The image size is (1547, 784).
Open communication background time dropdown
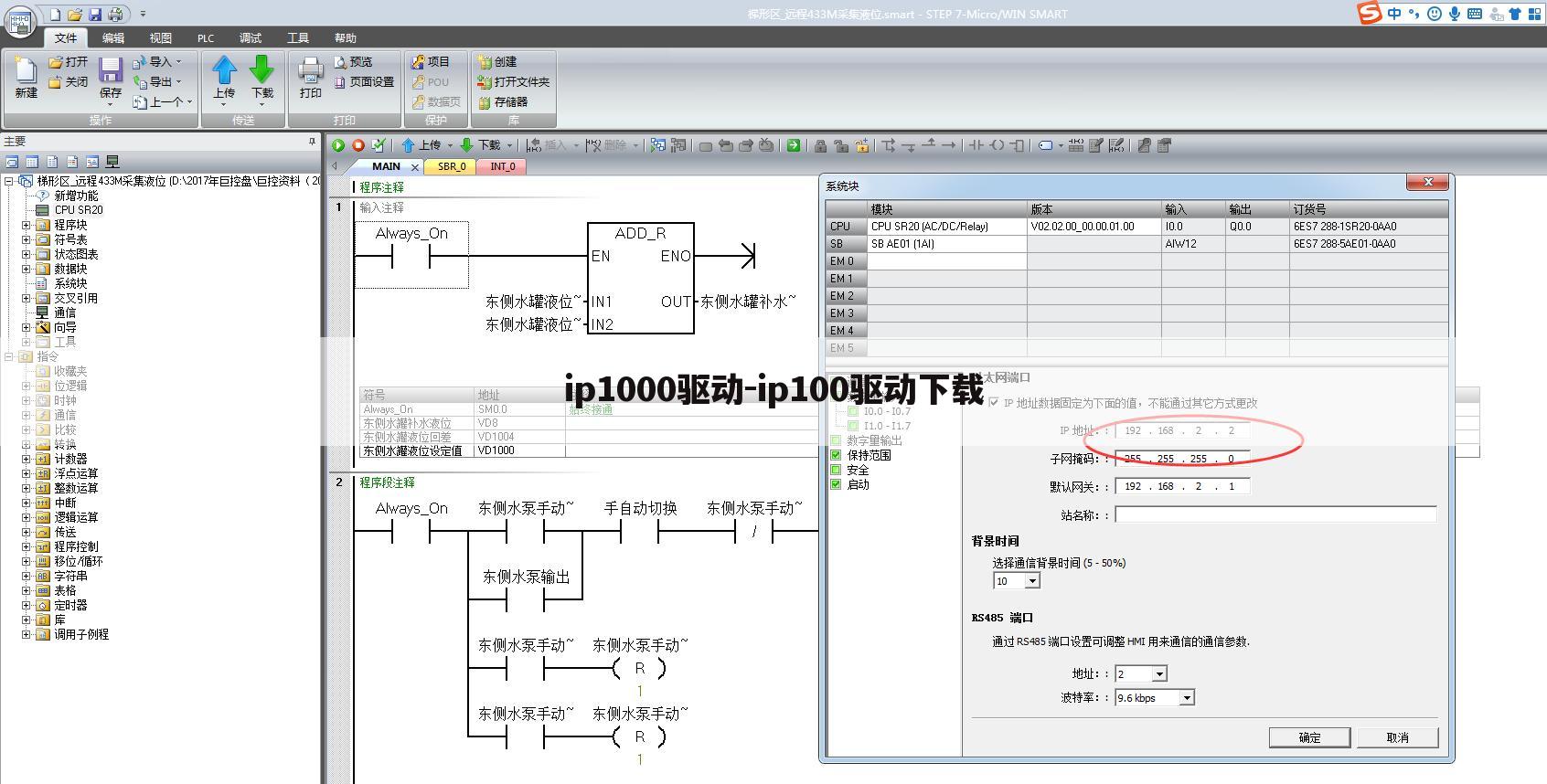tap(1032, 581)
